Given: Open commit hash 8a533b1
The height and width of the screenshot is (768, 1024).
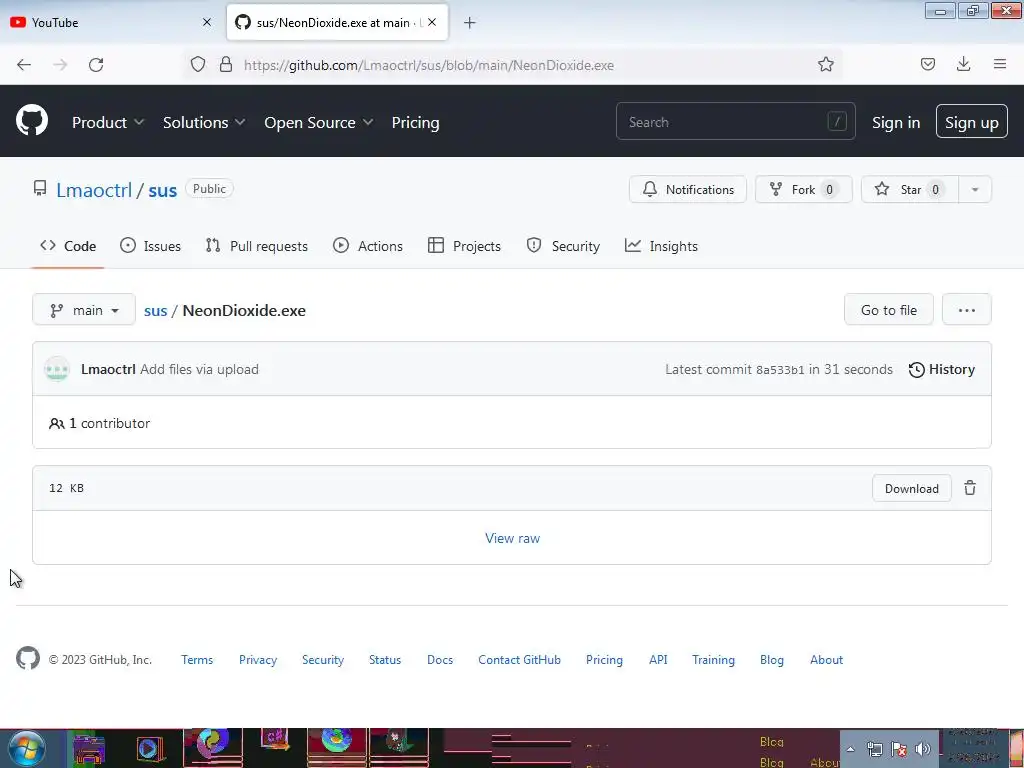Looking at the screenshot, I should (780, 370).
